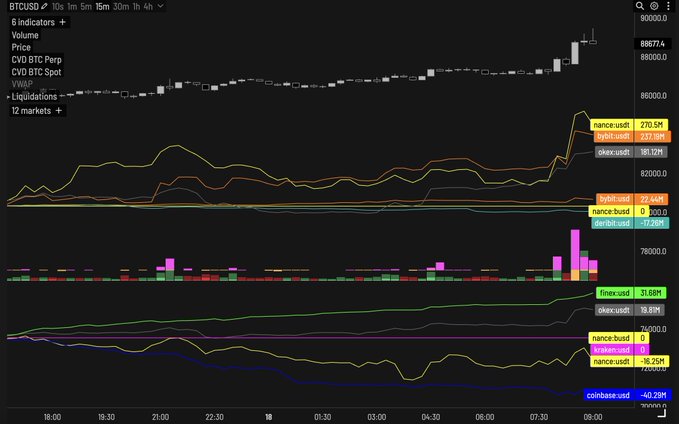
Task: Click the 82000.0 price axis tick
Action: click(653, 174)
